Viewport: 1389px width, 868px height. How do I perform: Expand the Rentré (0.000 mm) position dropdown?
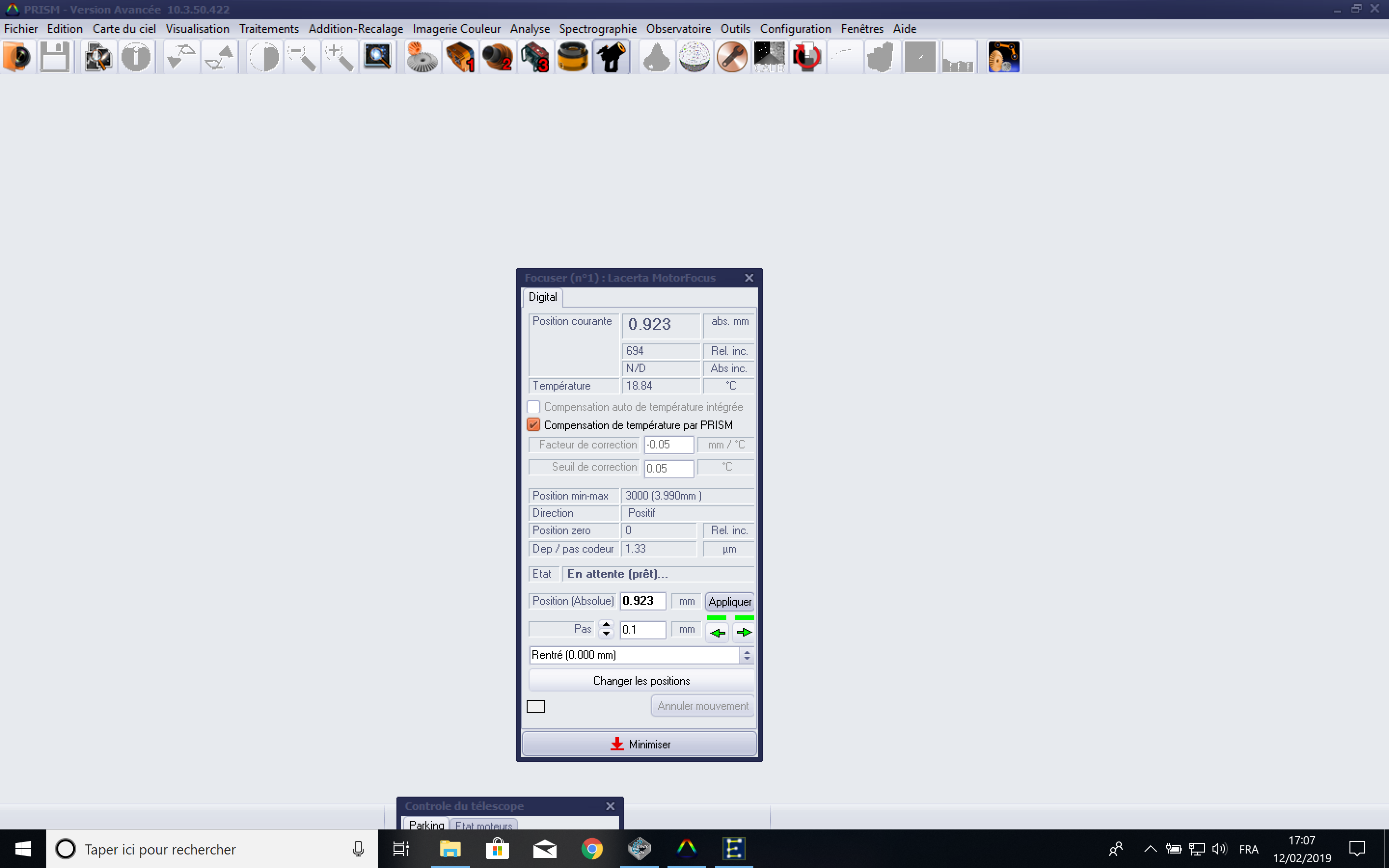pyautogui.click(x=746, y=655)
